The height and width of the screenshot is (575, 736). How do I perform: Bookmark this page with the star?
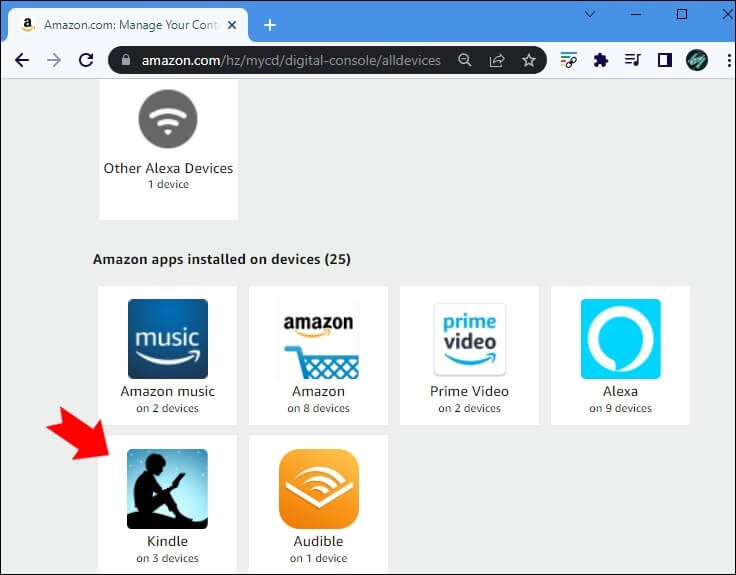(x=529, y=60)
